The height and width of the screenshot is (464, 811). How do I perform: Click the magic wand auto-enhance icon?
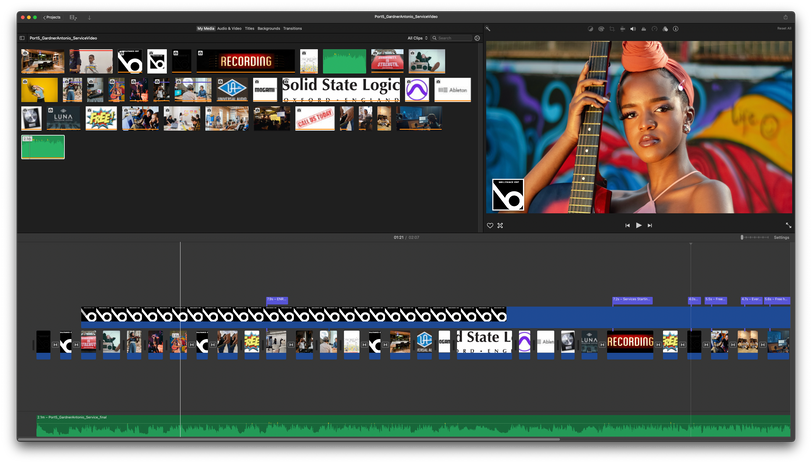pos(488,29)
